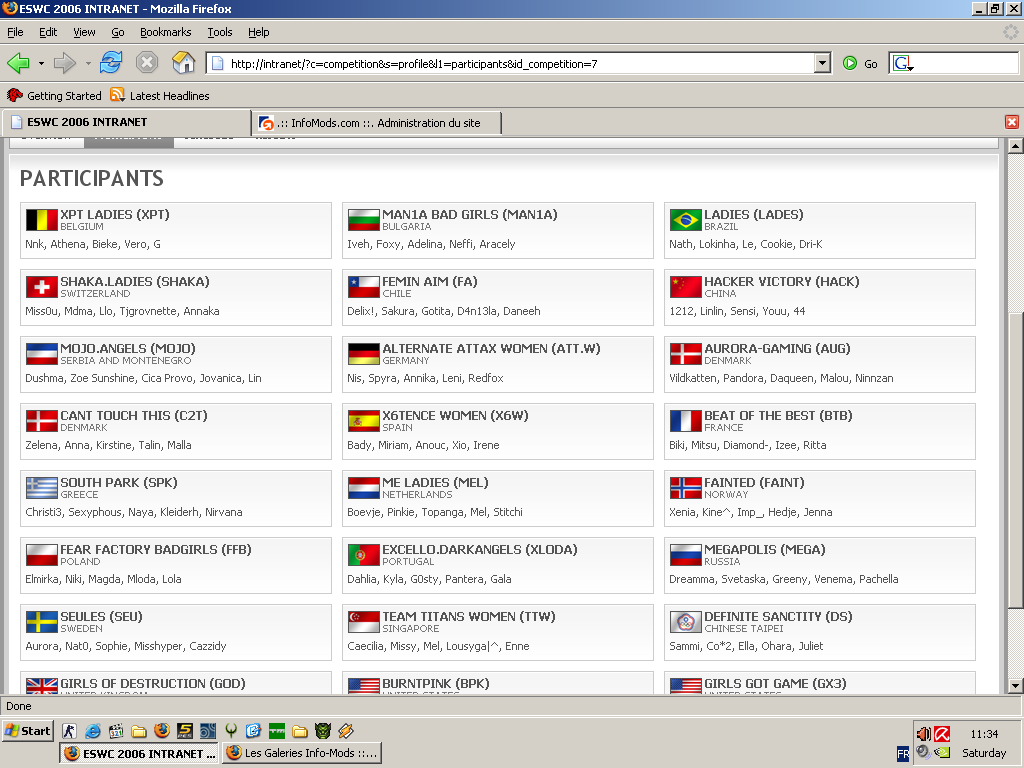
Task: Launch Firefox from the Quick Launch bar
Action: click(162, 731)
